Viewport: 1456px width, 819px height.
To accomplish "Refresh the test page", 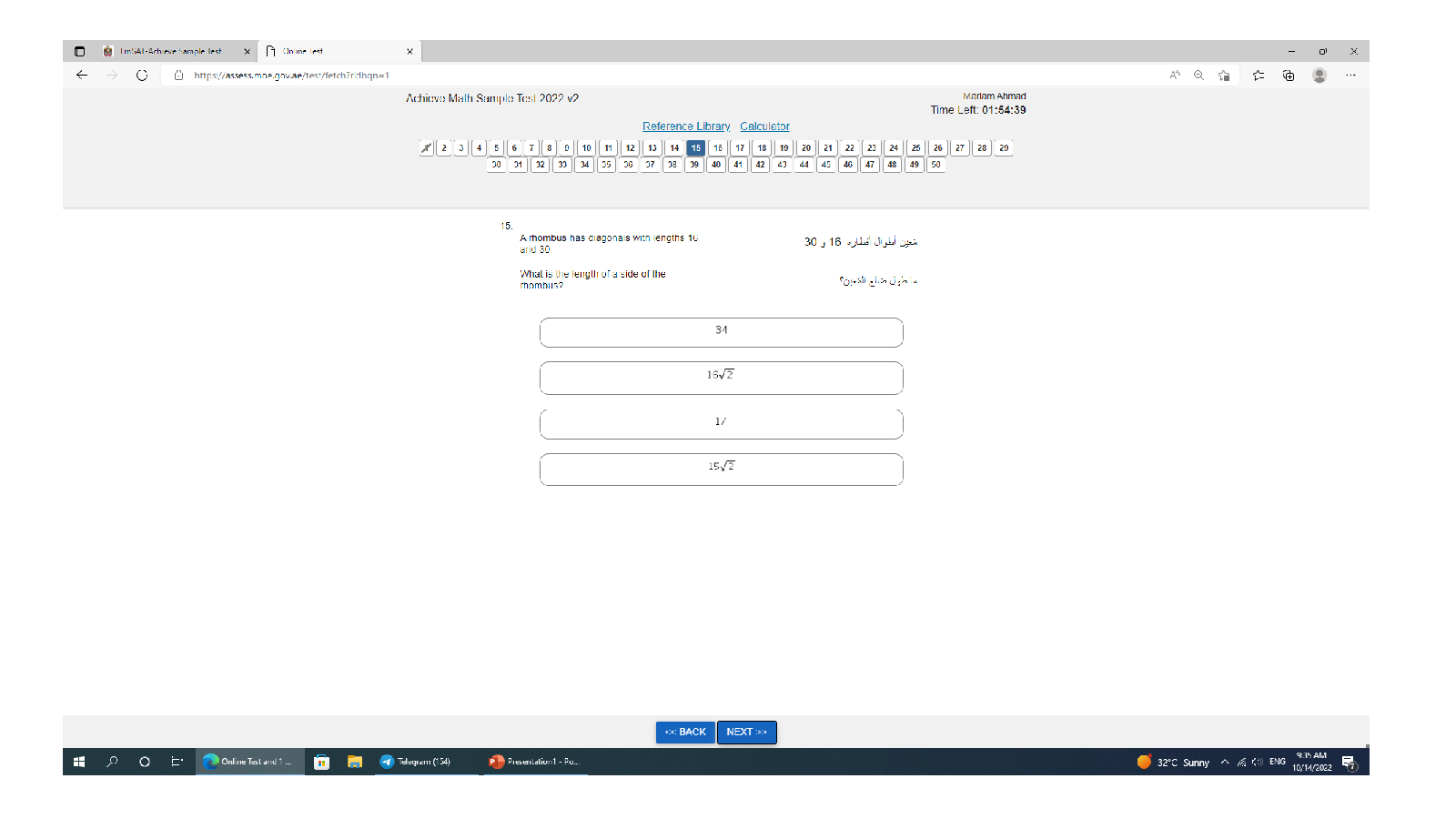I will tap(142, 76).
